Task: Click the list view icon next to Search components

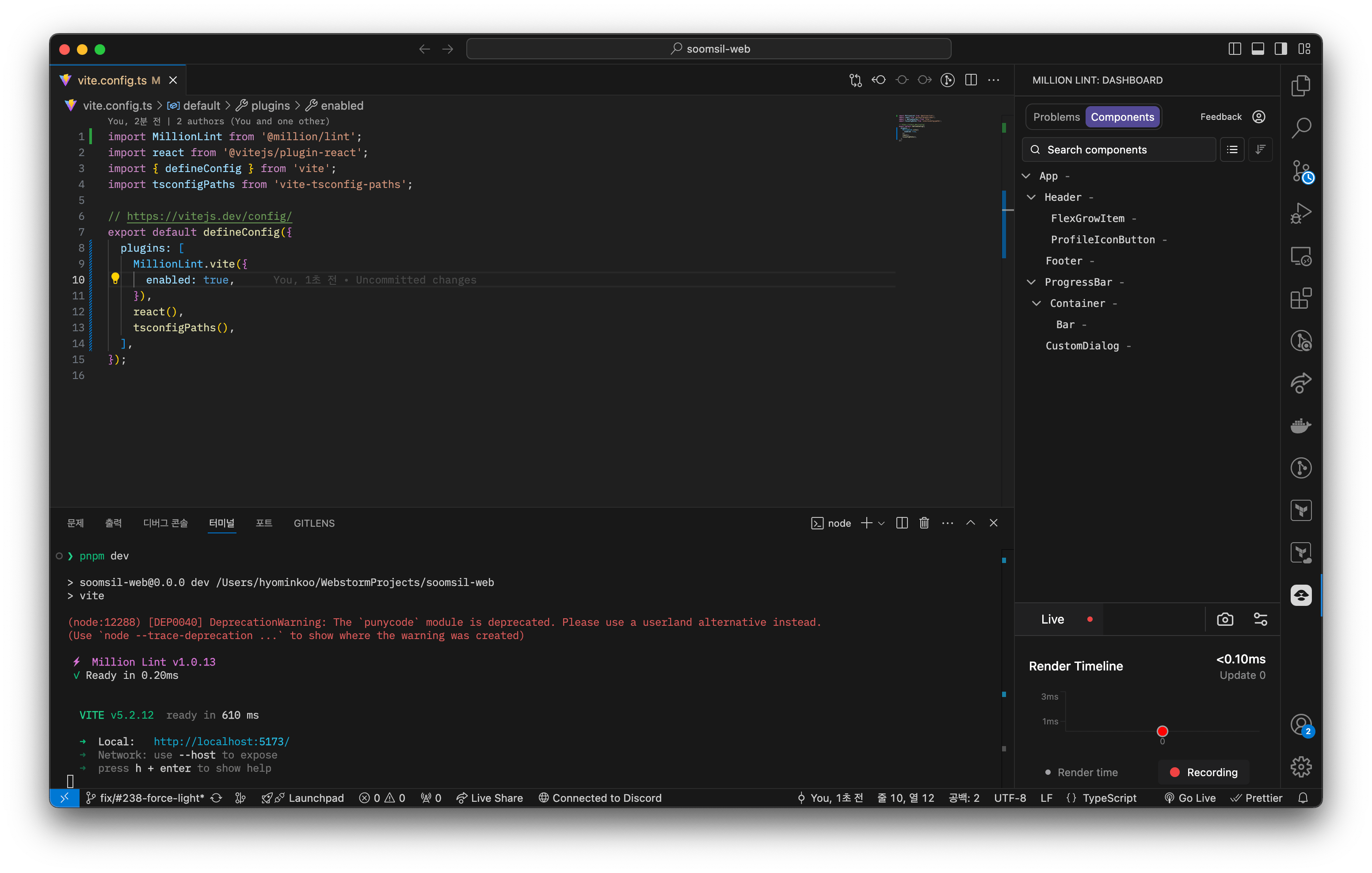Action: (1232, 150)
